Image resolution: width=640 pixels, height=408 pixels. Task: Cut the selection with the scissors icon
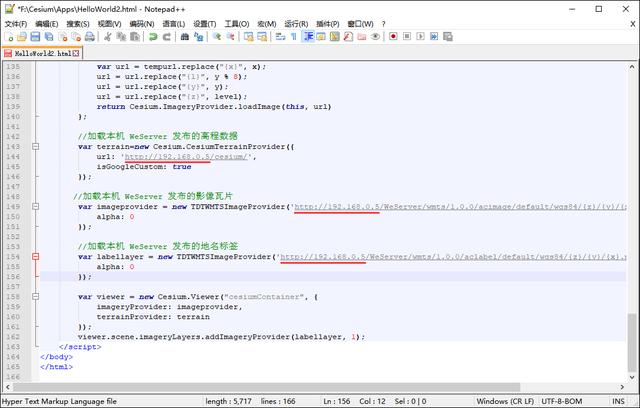[107, 37]
